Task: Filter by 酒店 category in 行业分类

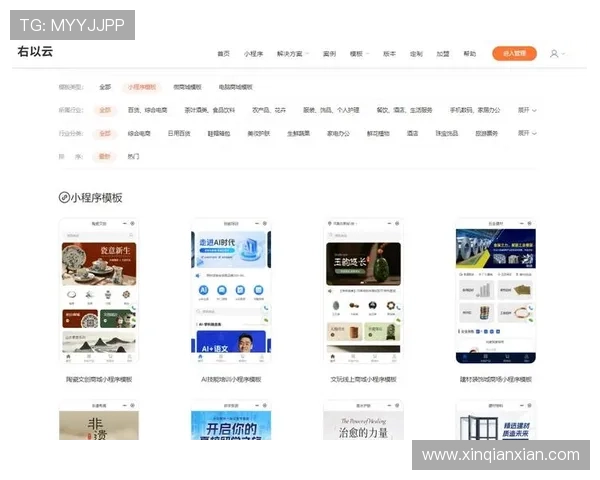Action: pyautogui.click(x=412, y=134)
